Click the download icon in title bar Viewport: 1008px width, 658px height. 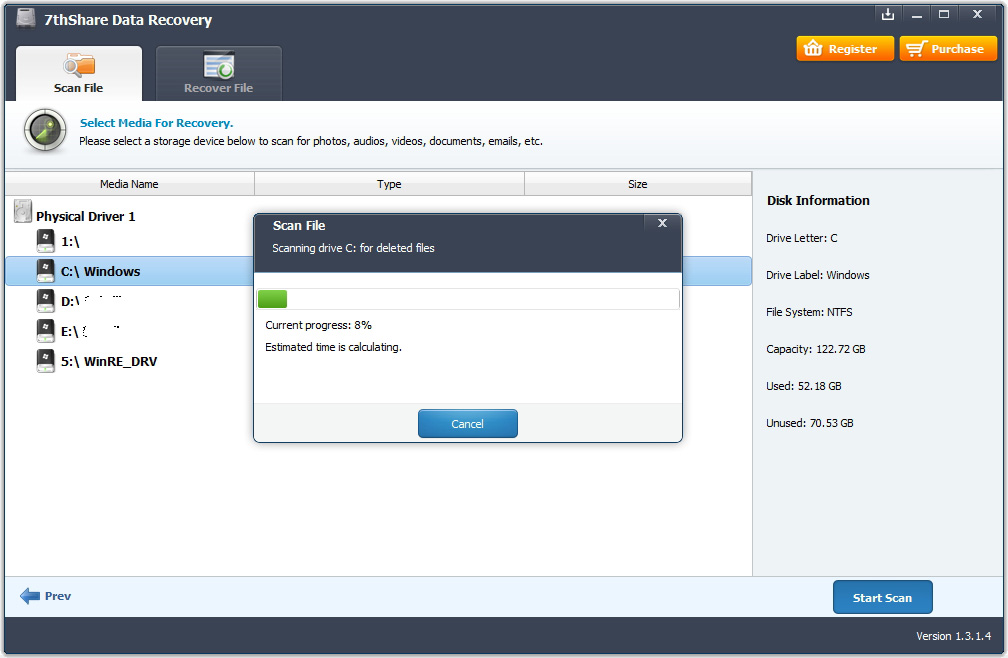tap(888, 14)
